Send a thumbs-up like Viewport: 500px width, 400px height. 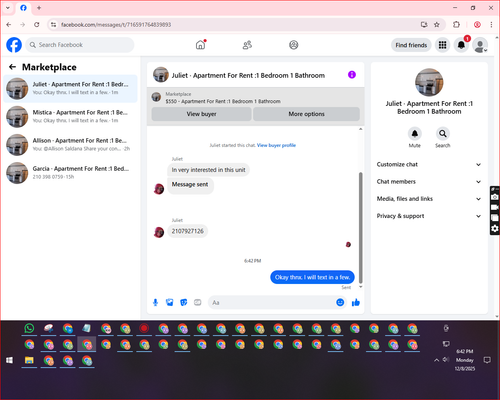[356, 302]
